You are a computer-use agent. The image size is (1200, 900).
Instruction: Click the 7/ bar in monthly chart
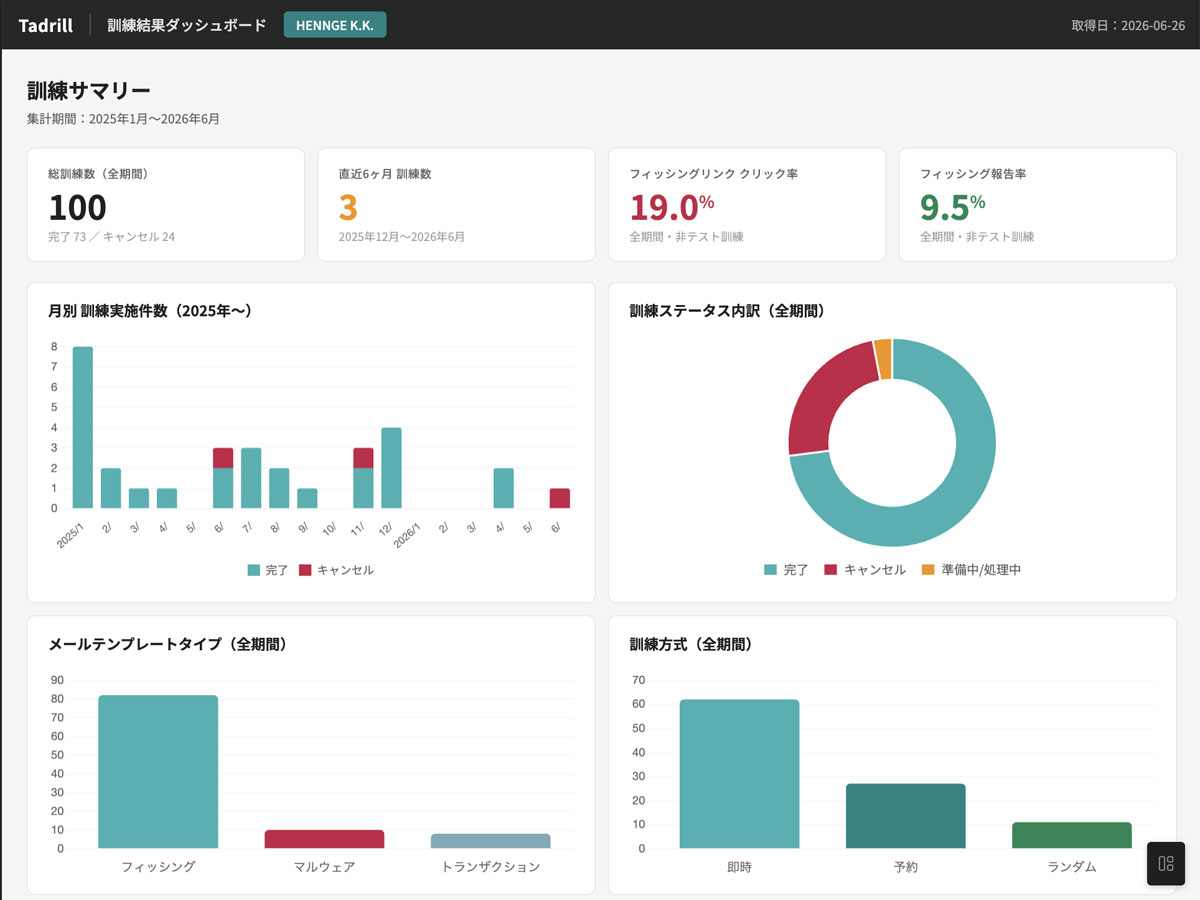(x=251, y=478)
